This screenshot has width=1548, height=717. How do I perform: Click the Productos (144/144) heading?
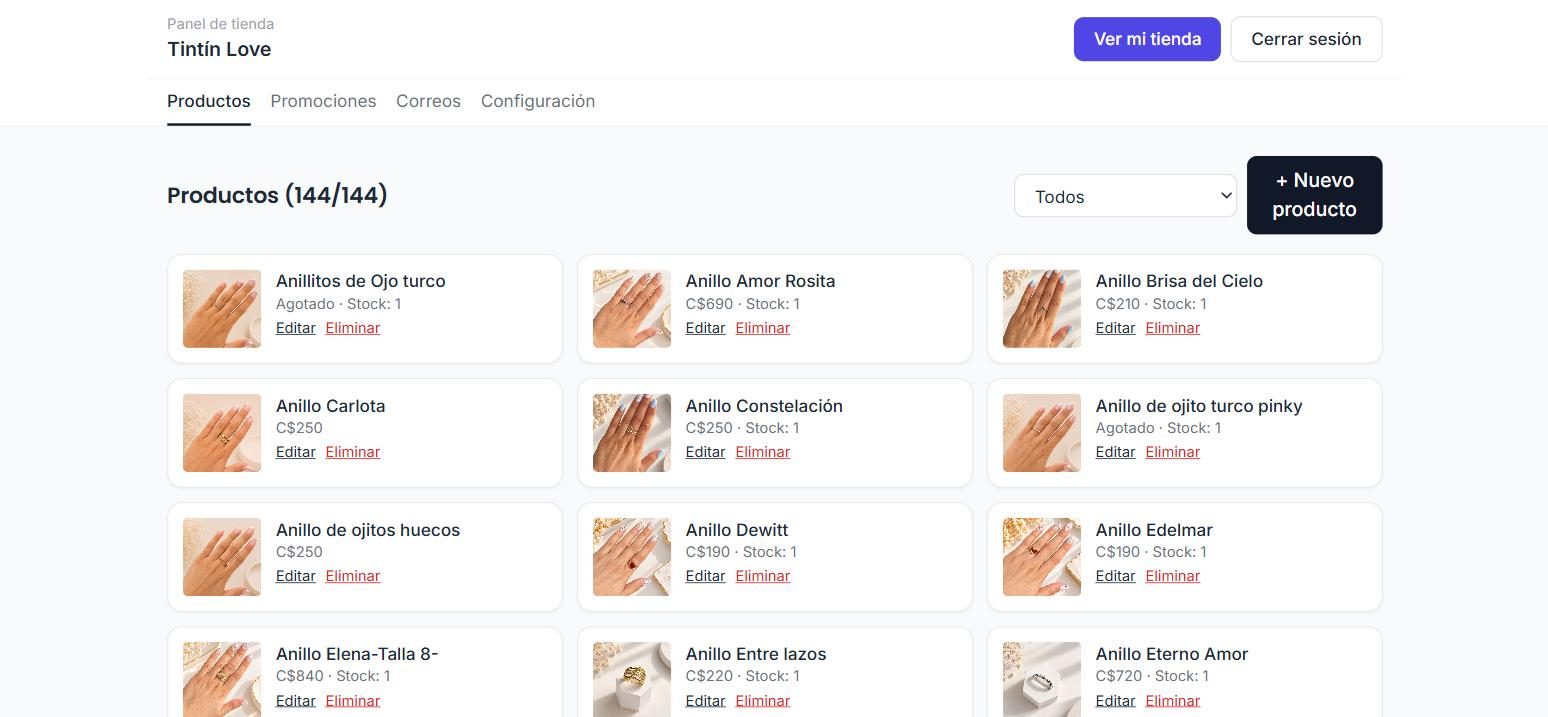click(277, 195)
